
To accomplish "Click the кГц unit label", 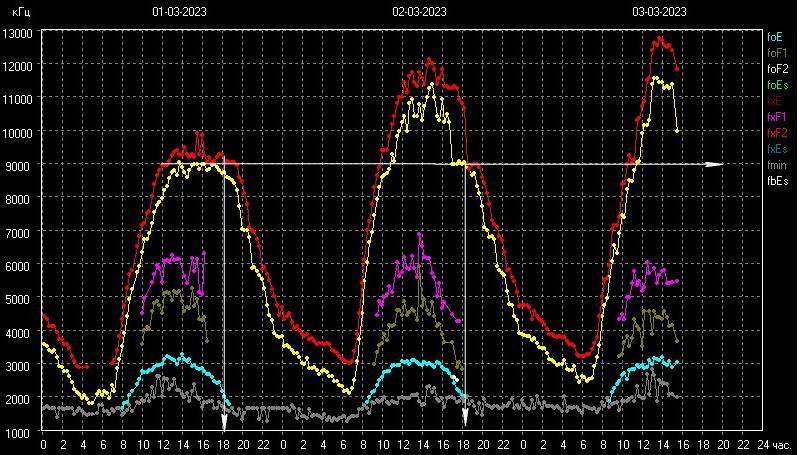I will click(x=19, y=12).
